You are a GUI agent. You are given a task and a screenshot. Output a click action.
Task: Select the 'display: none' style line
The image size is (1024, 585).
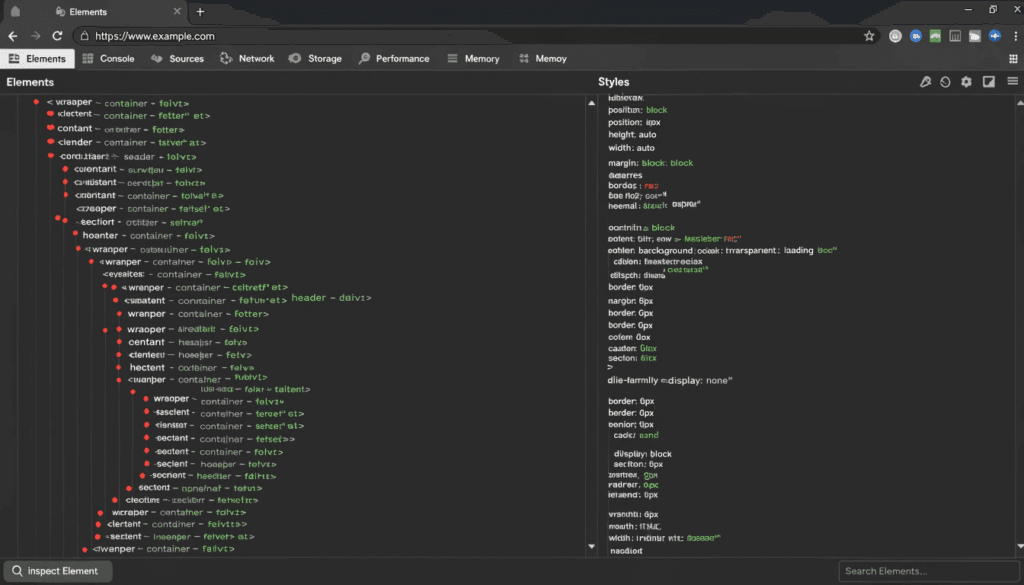click(x=670, y=380)
